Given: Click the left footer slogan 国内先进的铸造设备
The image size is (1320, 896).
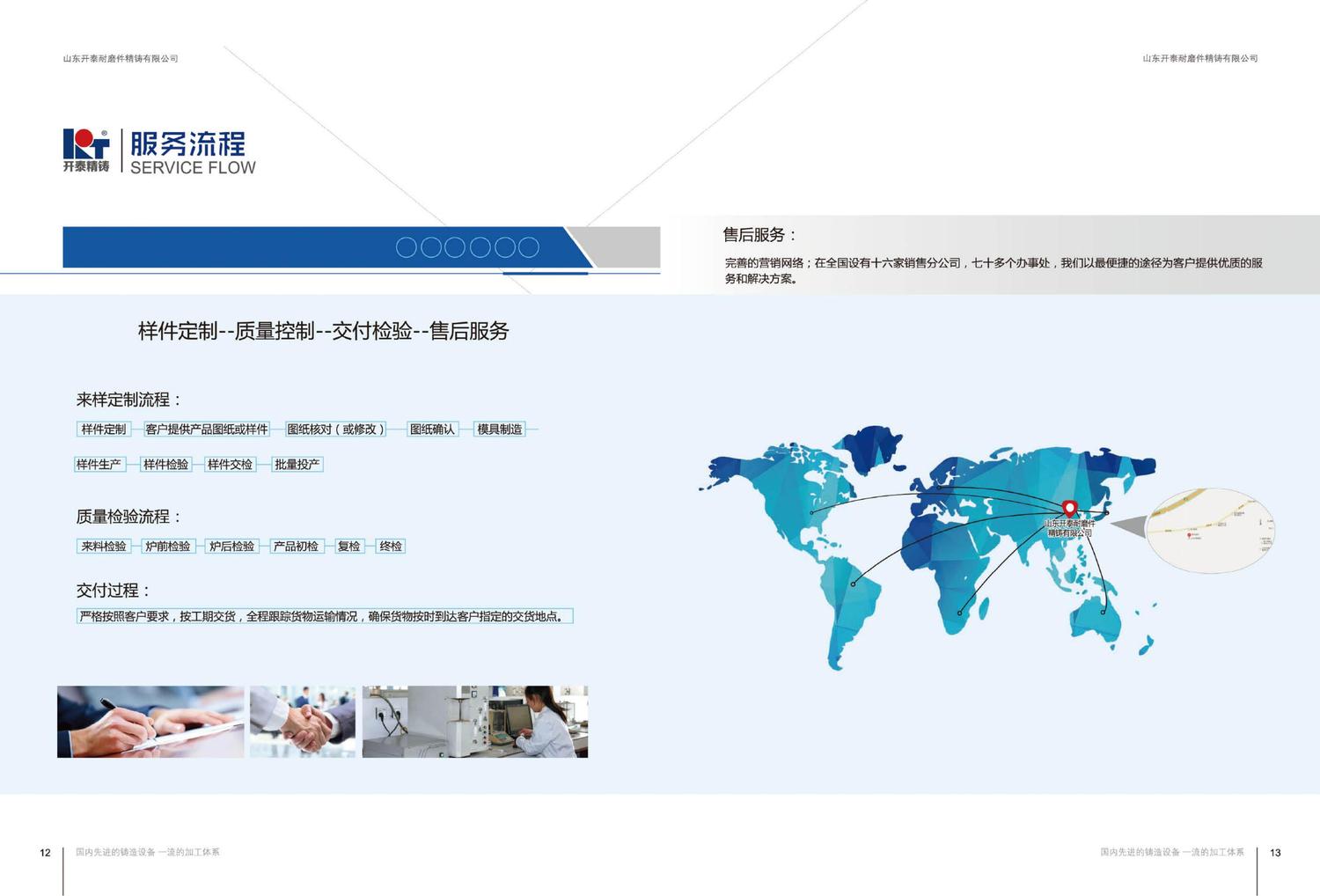Looking at the screenshot, I should [148, 852].
